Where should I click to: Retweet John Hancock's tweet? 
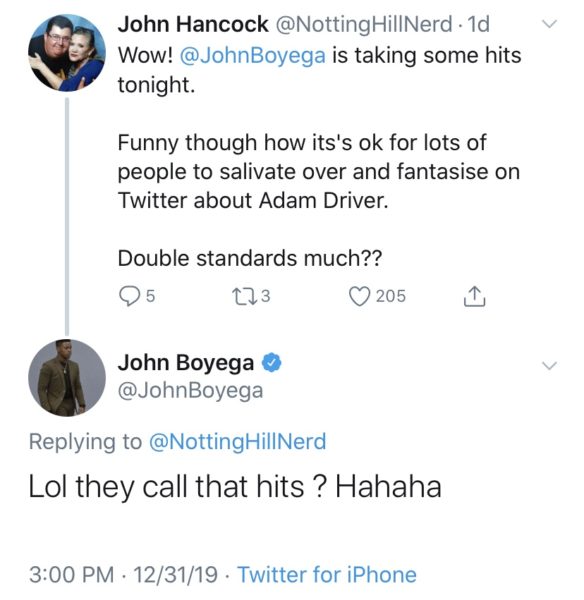point(244,296)
